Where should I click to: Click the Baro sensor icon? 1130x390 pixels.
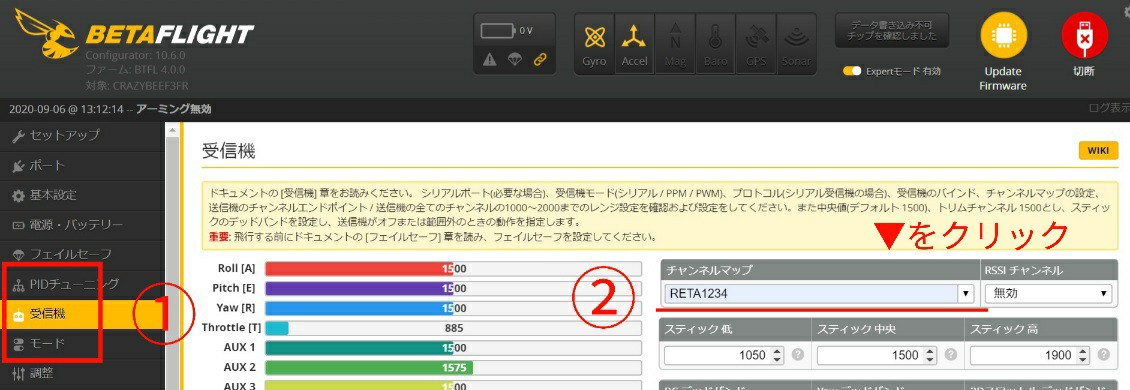click(716, 43)
